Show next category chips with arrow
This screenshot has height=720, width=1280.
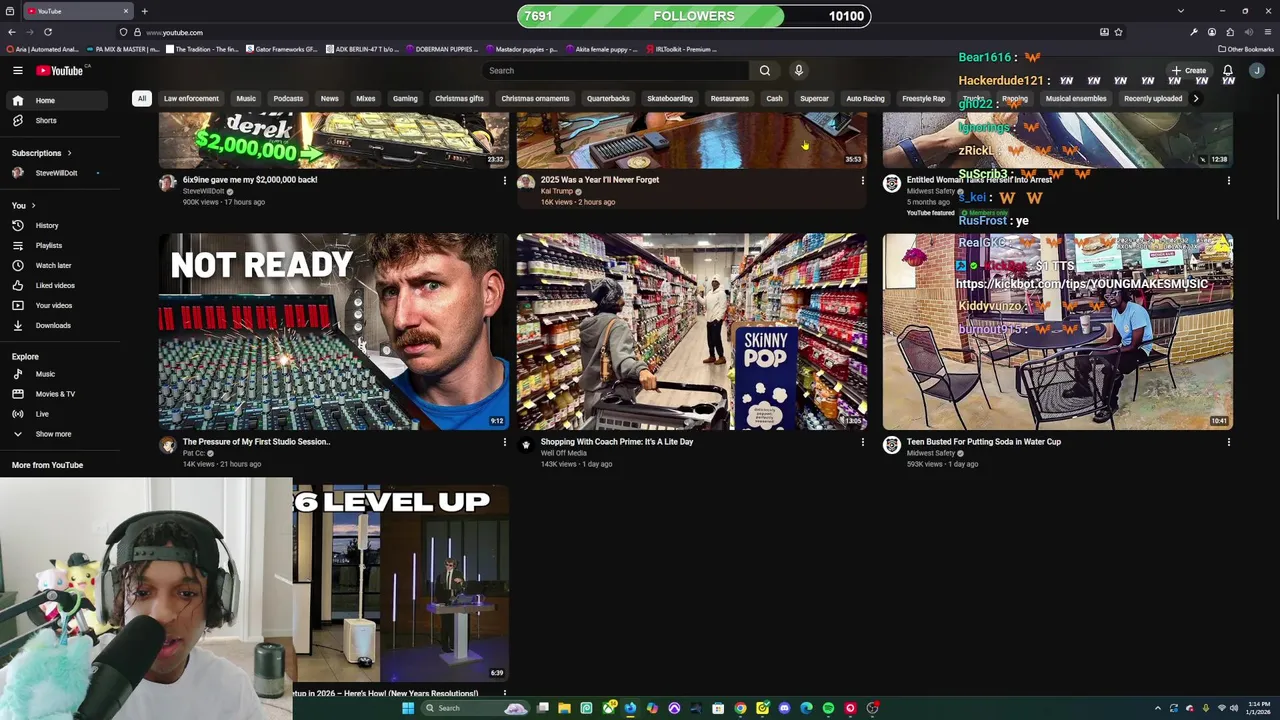[x=1195, y=98]
